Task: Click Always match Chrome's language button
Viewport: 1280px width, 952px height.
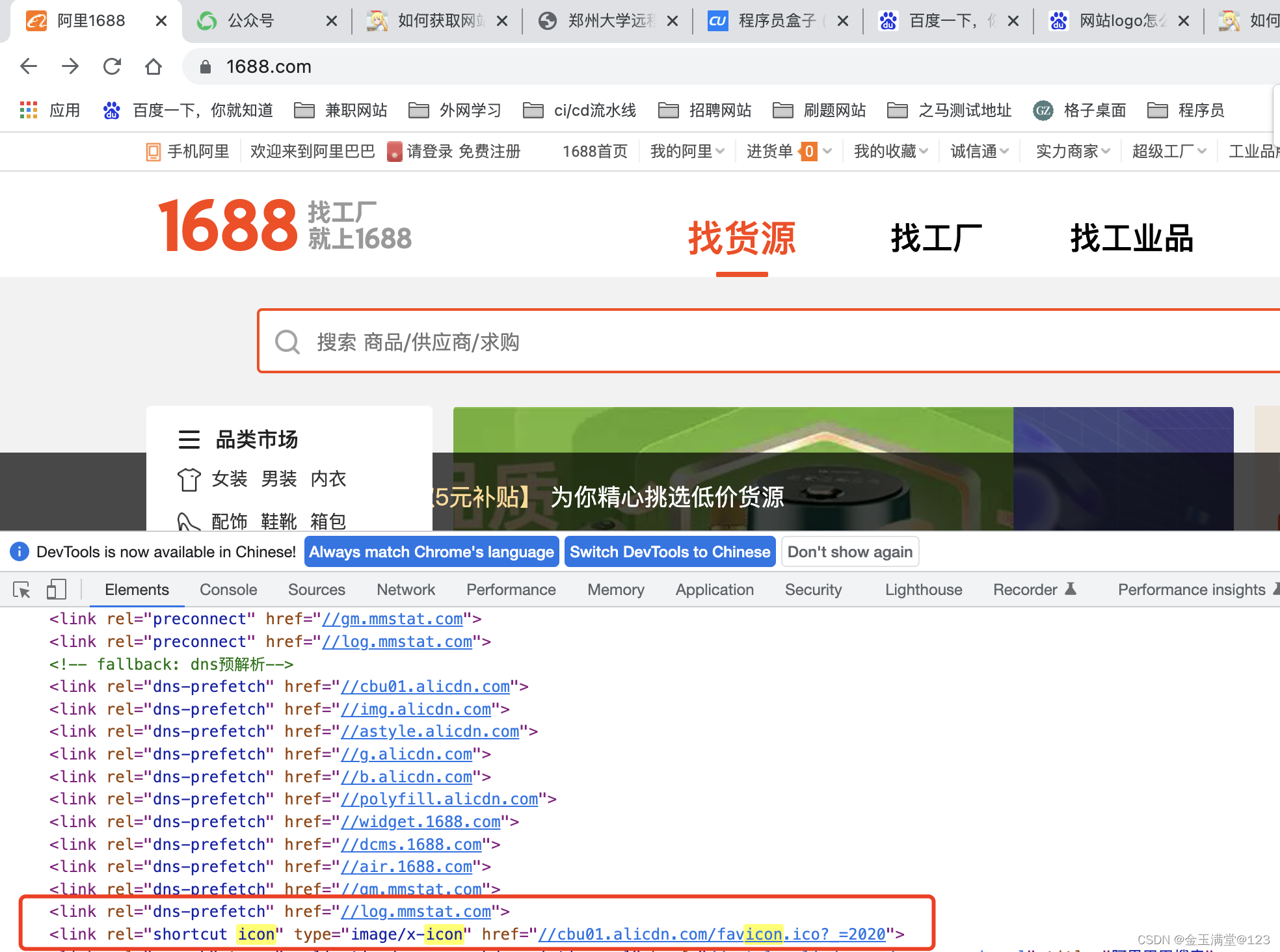Action: pyautogui.click(x=432, y=552)
